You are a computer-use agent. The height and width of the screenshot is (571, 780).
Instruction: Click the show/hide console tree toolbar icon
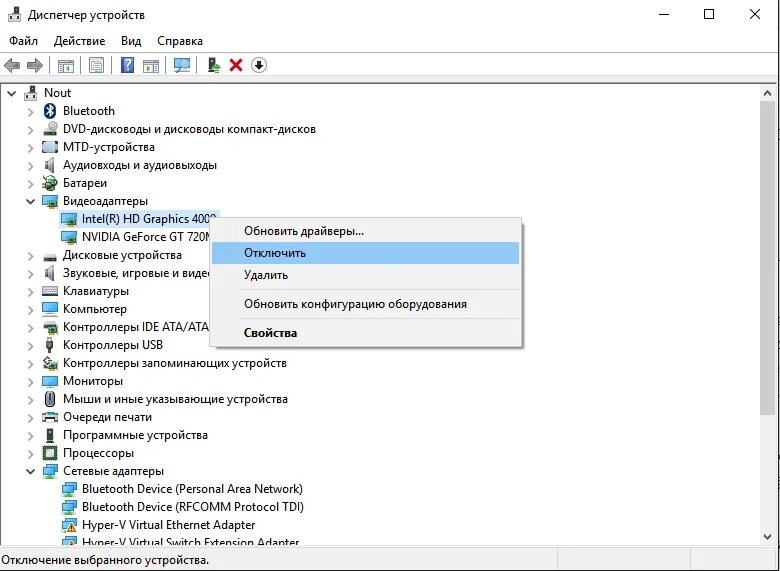pyautogui.click(x=66, y=65)
